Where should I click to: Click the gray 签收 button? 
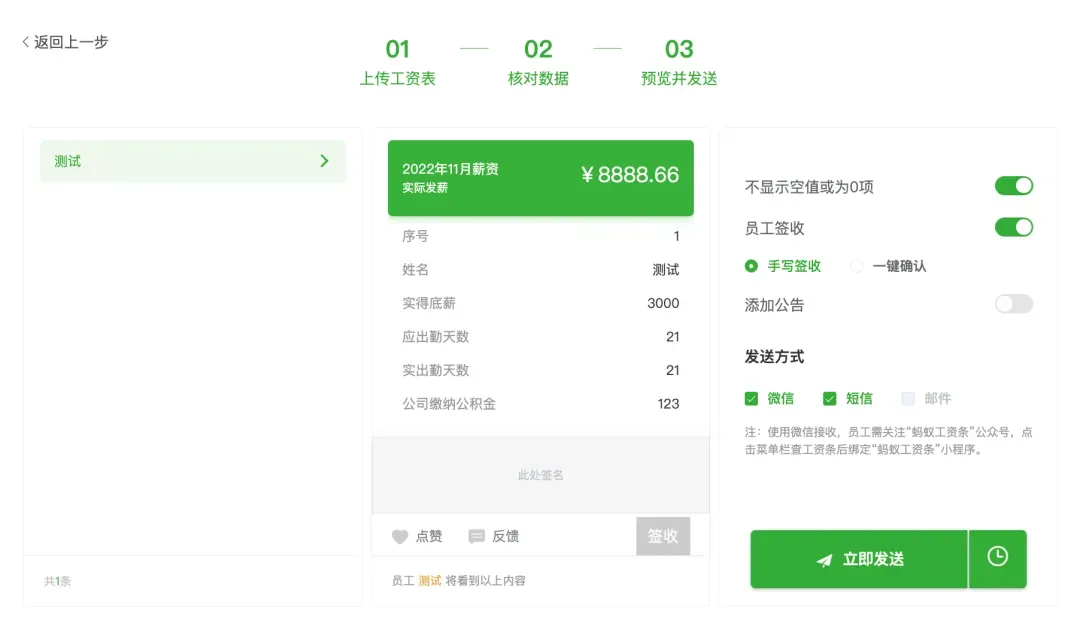tap(663, 536)
